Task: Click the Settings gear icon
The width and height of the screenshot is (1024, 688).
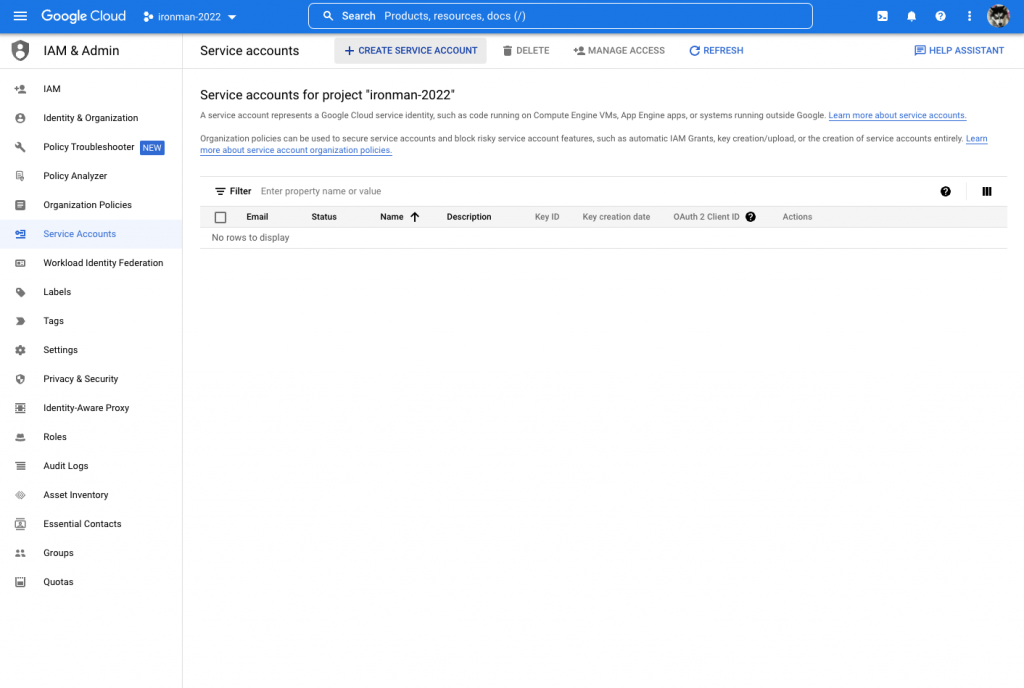Action: (20, 350)
